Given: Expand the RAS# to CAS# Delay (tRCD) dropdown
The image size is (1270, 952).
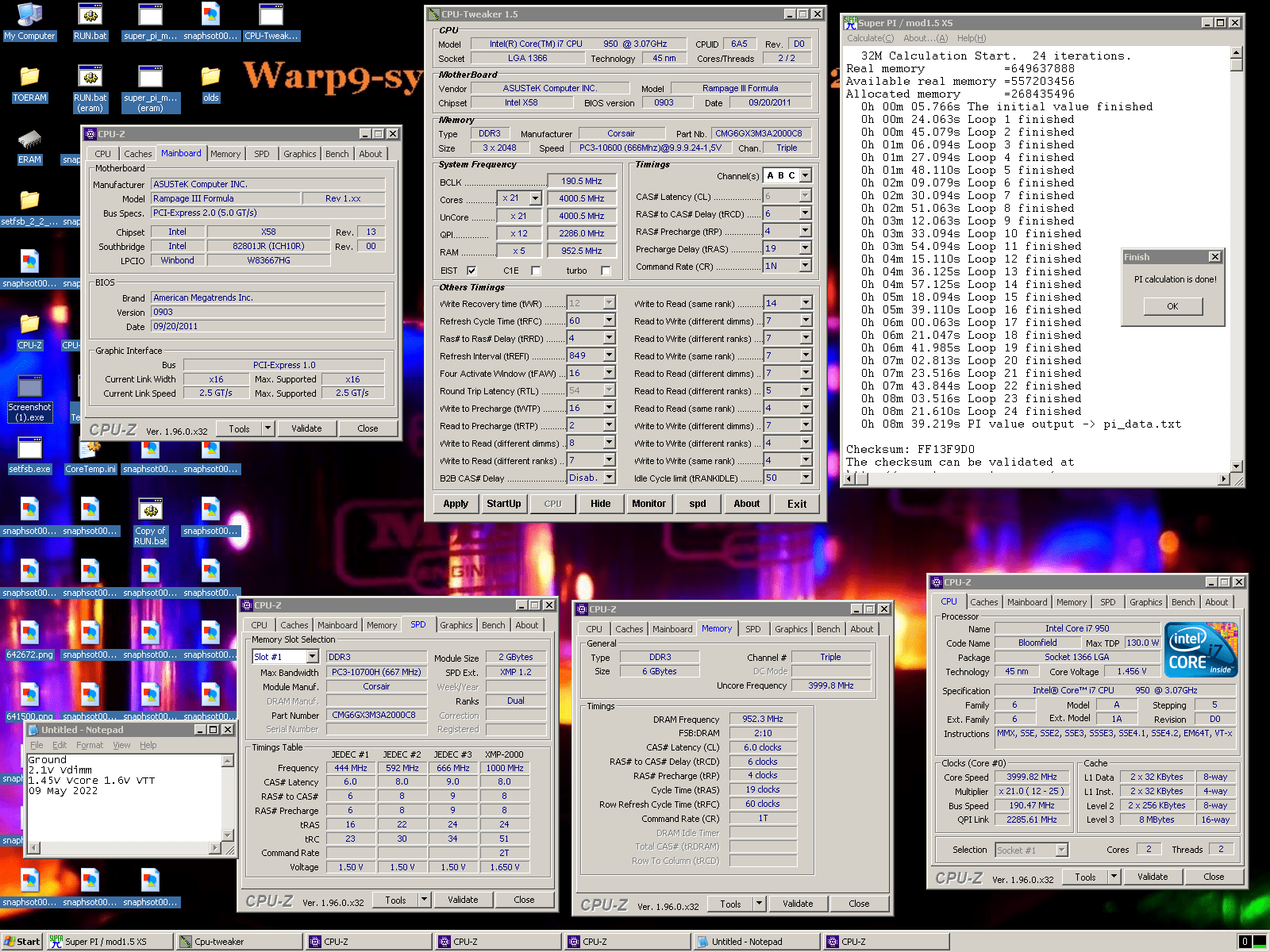Looking at the screenshot, I should click(805, 213).
